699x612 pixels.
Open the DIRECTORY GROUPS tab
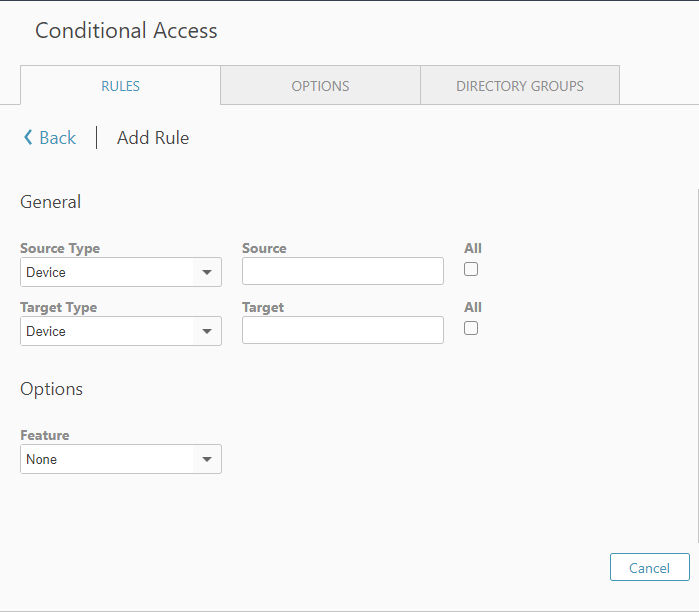(520, 86)
